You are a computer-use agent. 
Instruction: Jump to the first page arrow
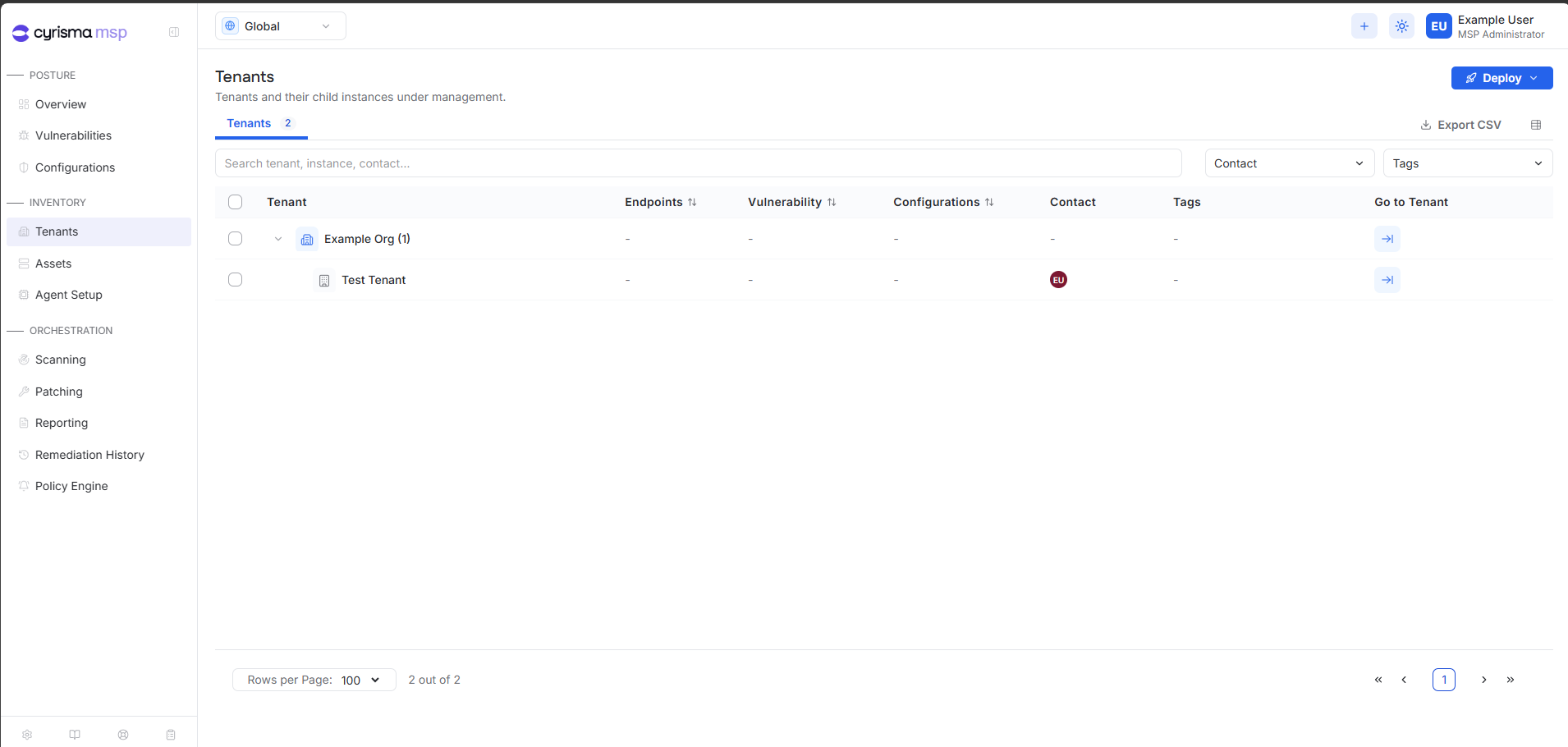tap(1378, 680)
